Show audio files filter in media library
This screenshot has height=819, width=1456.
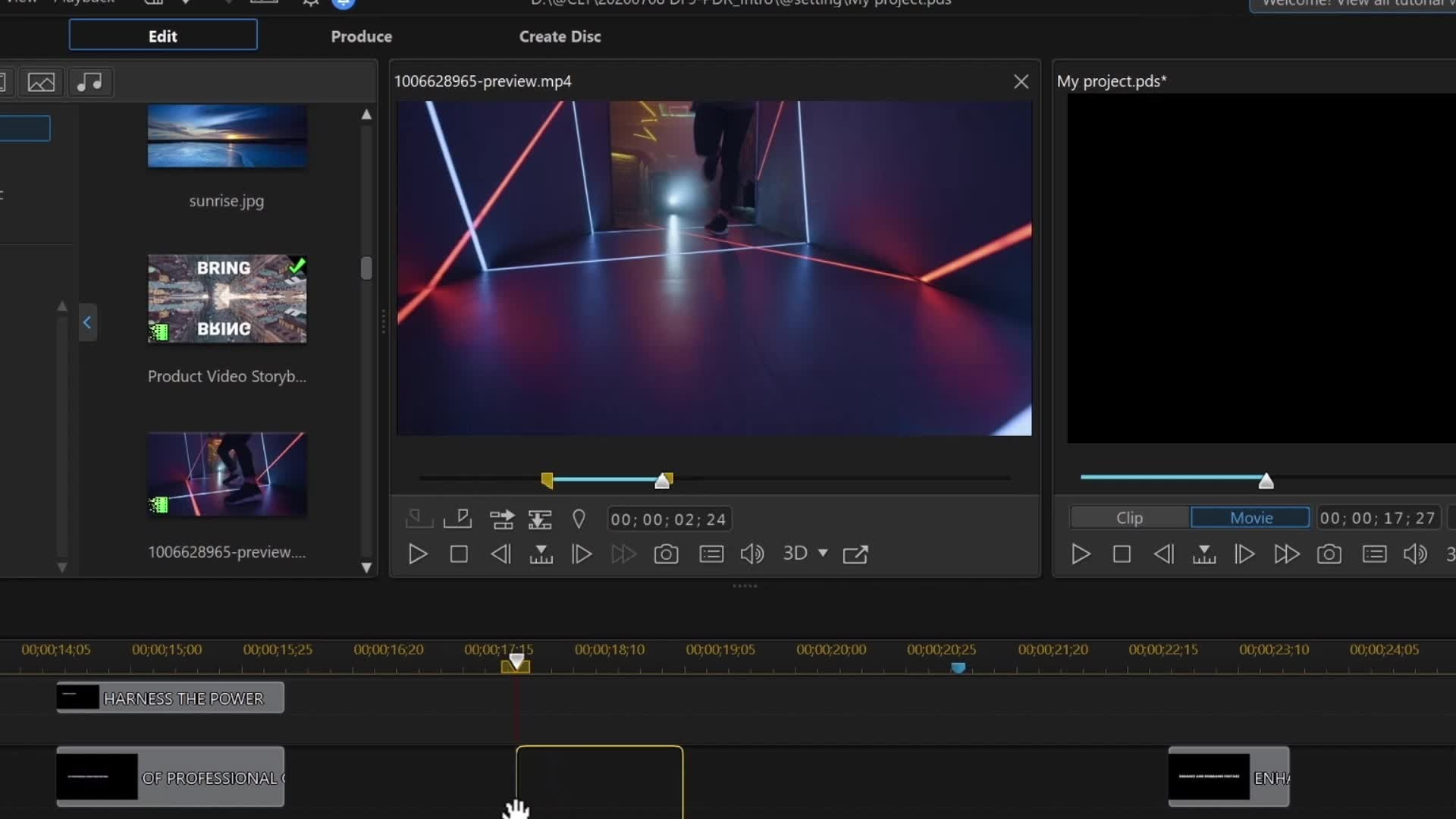pyautogui.click(x=90, y=82)
